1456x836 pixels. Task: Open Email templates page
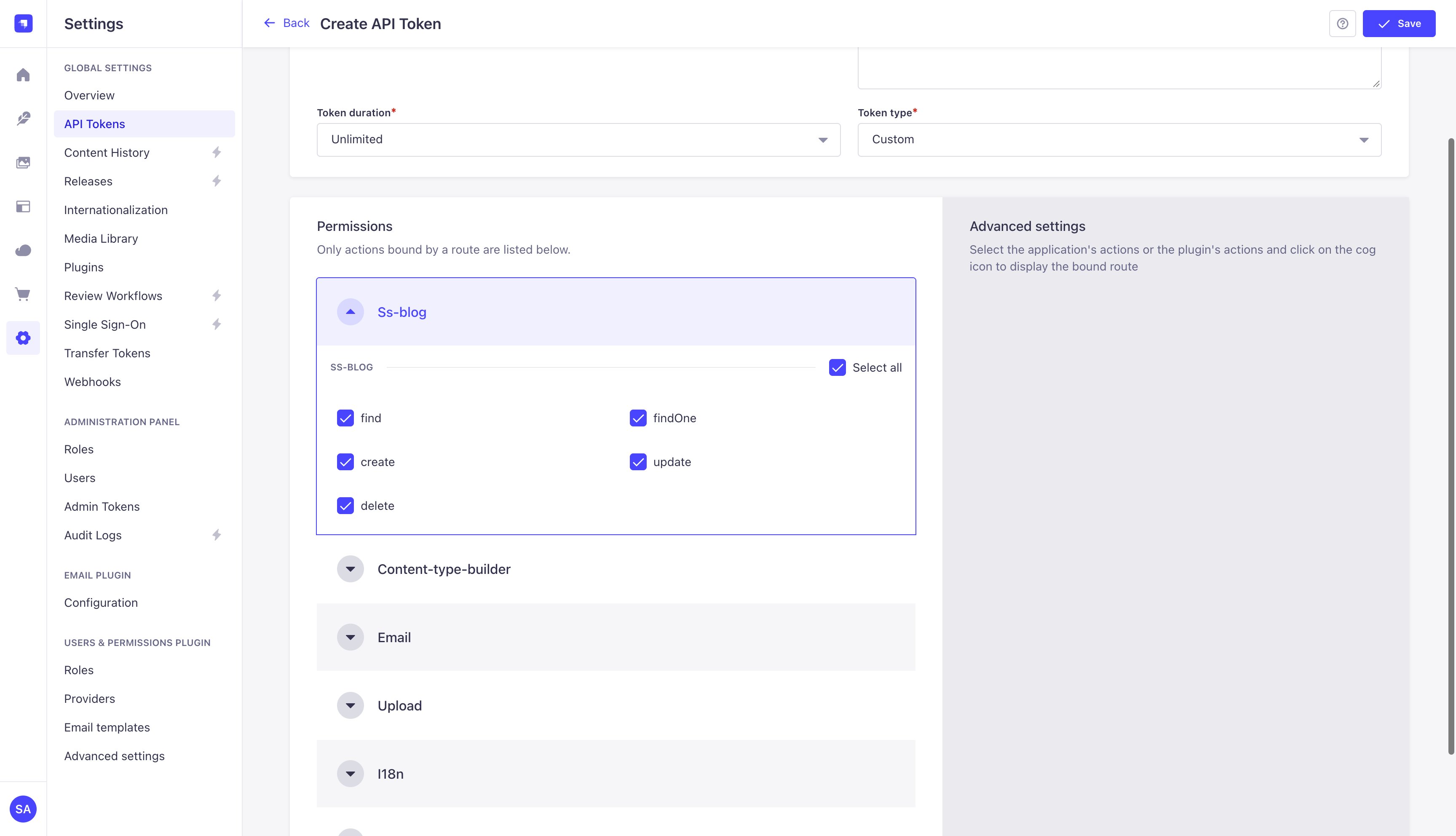click(107, 727)
